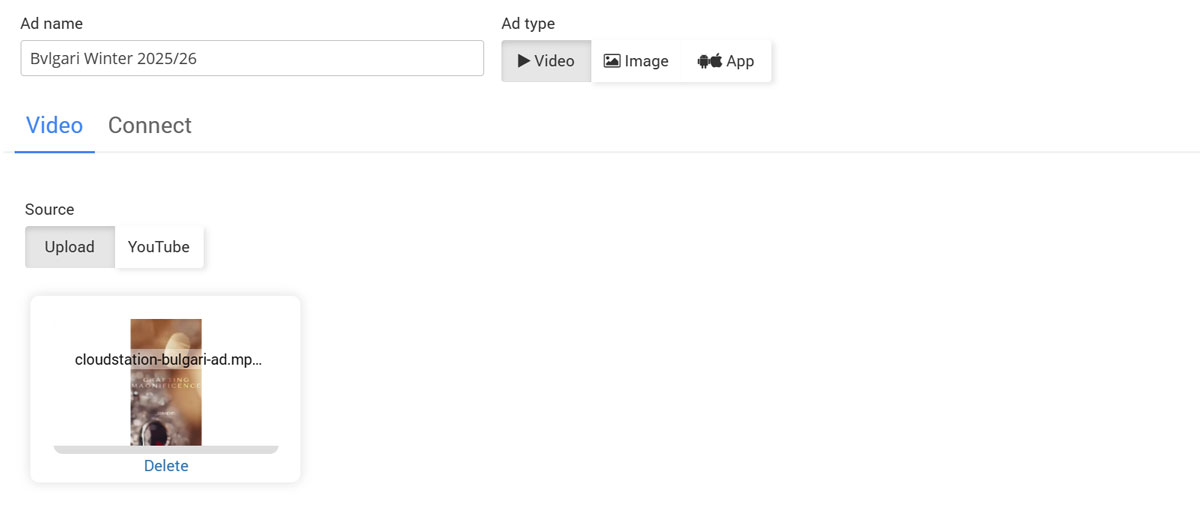Choose App as the ad type
This screenshot has height=524, width=1200.
[726, 61]
